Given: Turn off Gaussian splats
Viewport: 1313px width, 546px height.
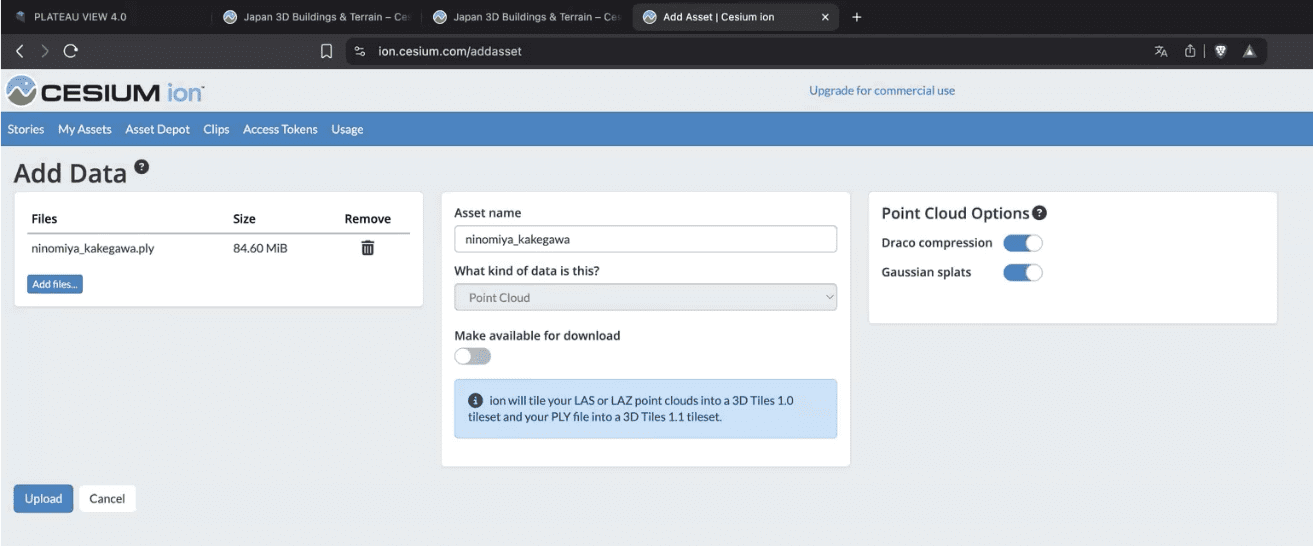Looking at the screenshot, I should 1022,272.
